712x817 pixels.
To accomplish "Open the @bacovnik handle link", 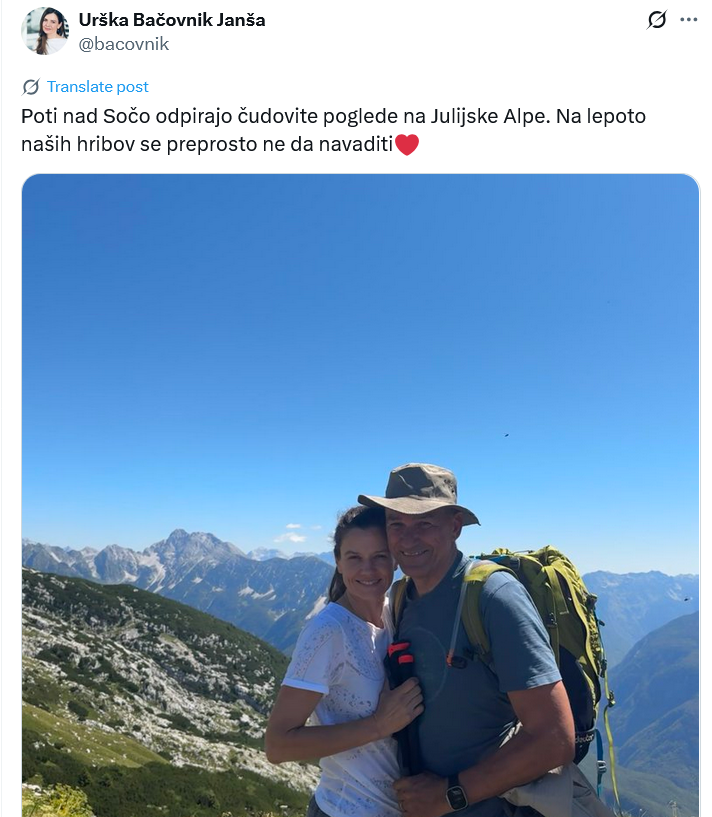I will [x=124, y=44].
